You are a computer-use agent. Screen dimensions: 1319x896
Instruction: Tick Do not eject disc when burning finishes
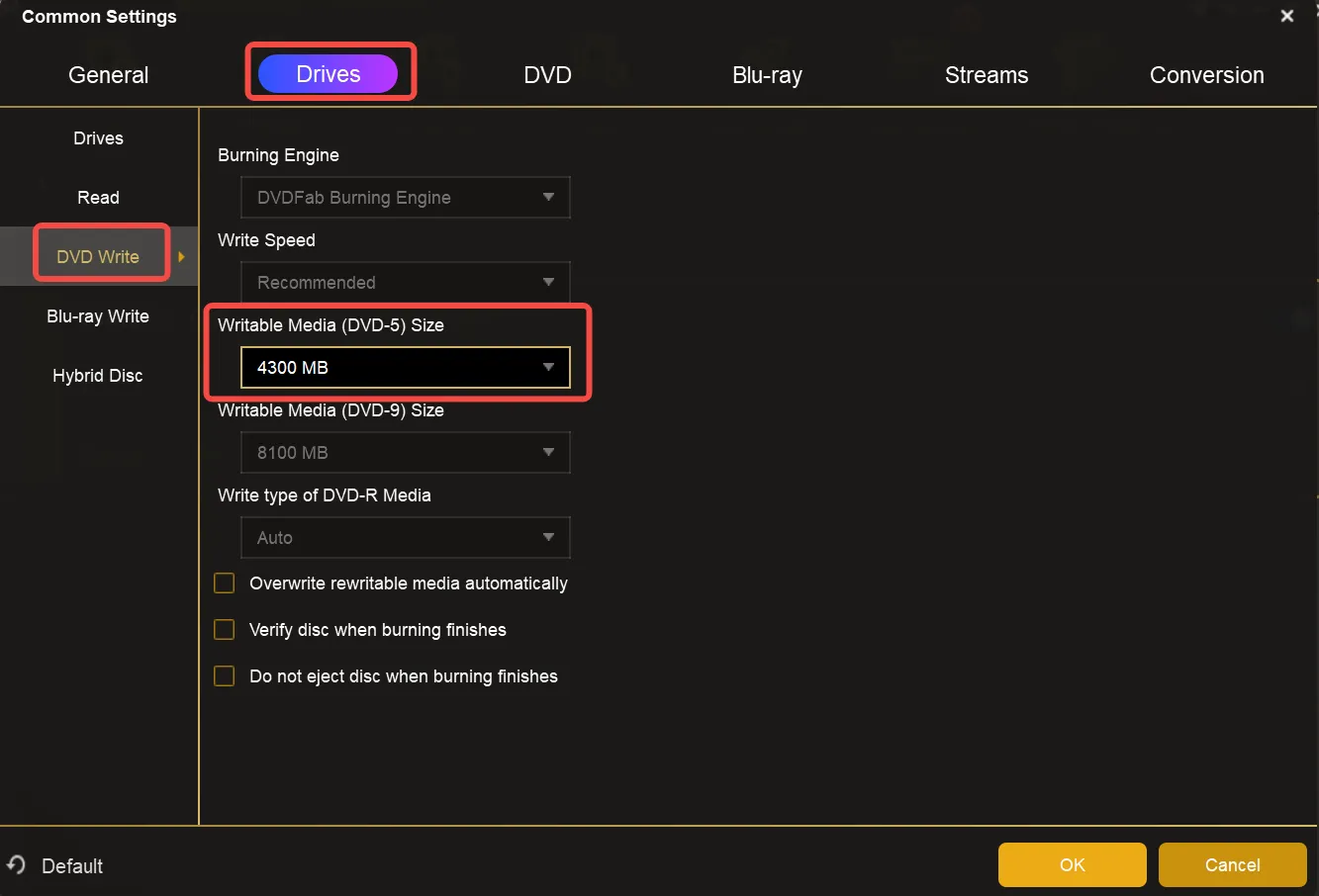point(225,676)
